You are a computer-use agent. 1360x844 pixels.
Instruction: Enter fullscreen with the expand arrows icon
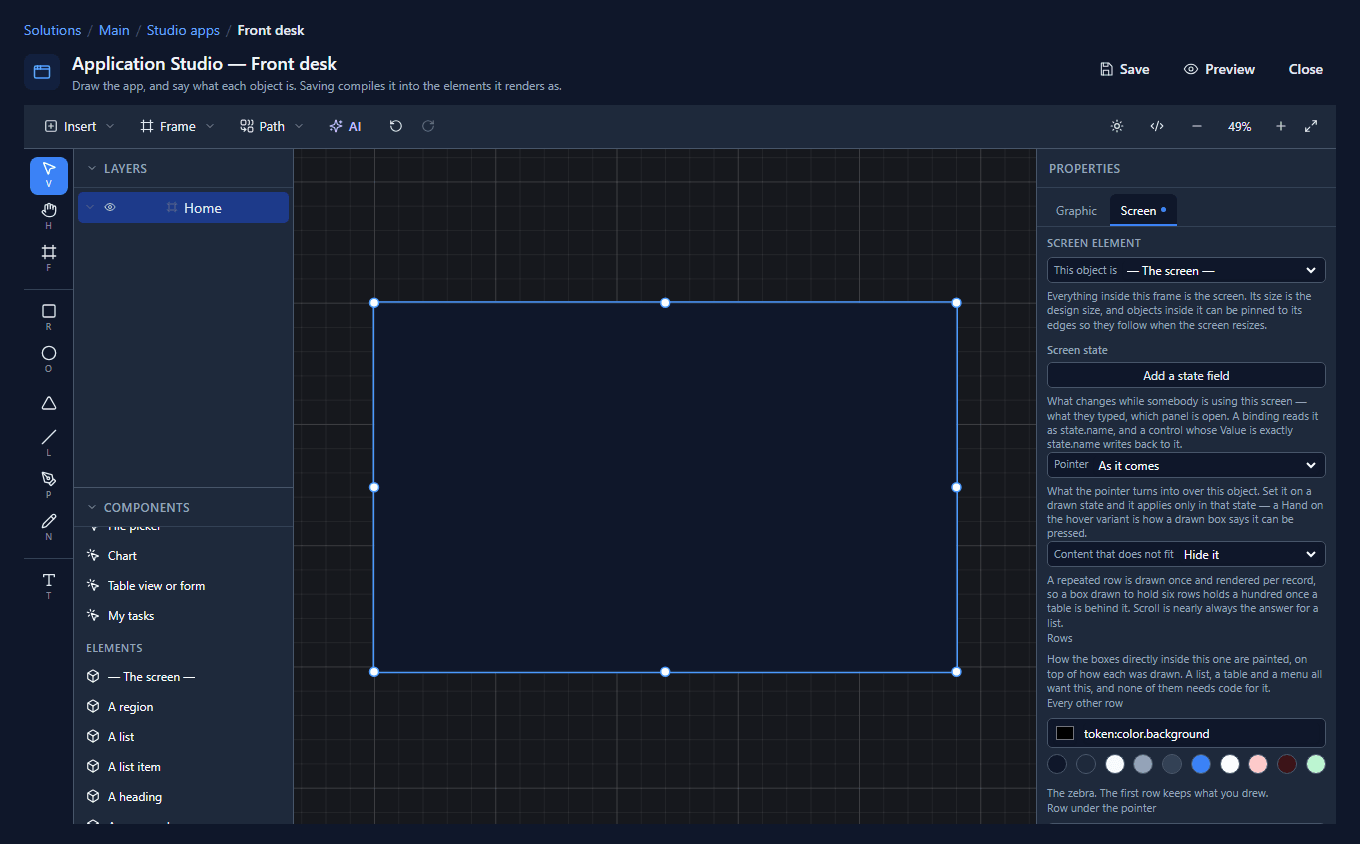(x=1311, y=126)
